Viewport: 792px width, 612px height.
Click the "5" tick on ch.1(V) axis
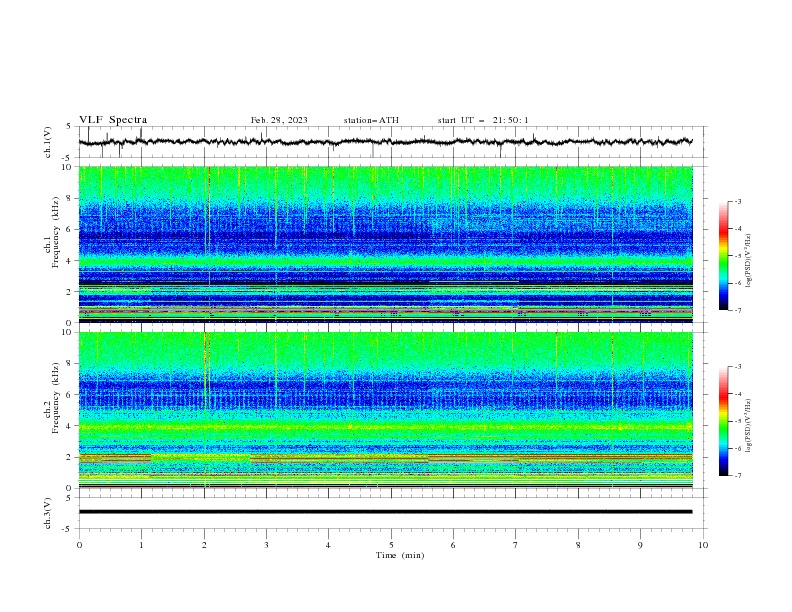[x=70, y=126]
